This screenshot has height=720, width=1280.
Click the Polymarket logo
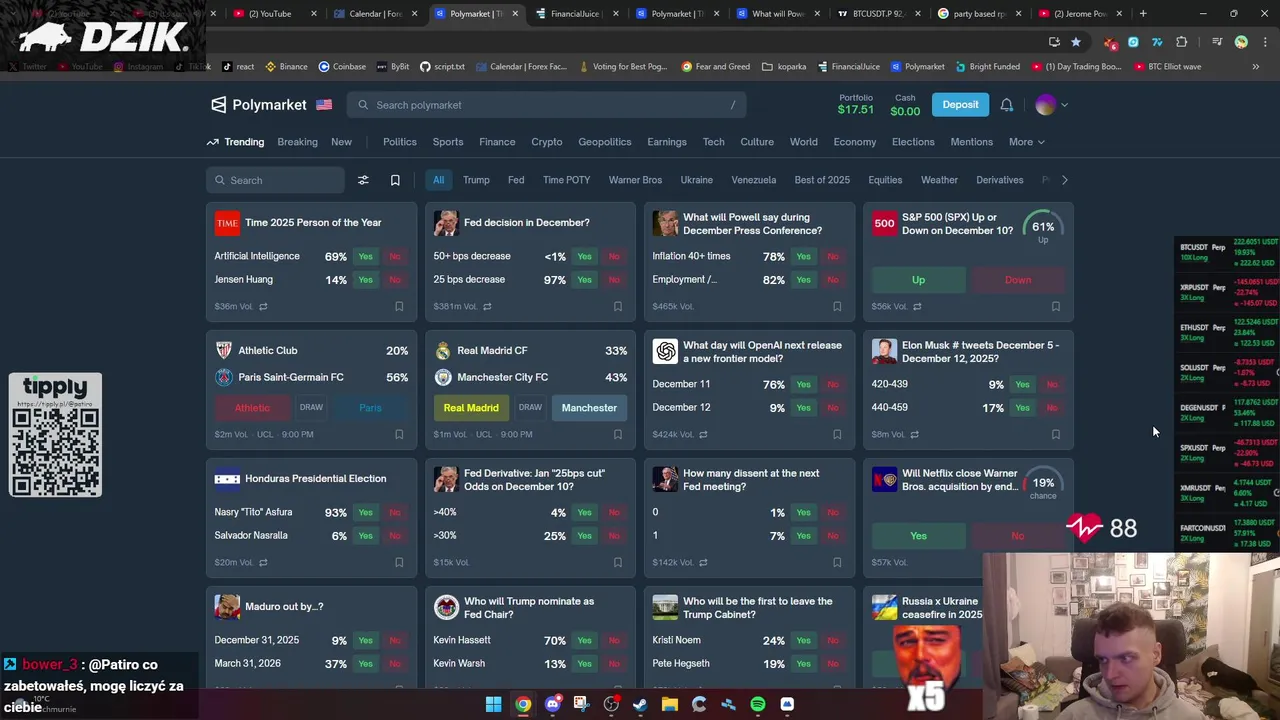click(x=258, y=105)
